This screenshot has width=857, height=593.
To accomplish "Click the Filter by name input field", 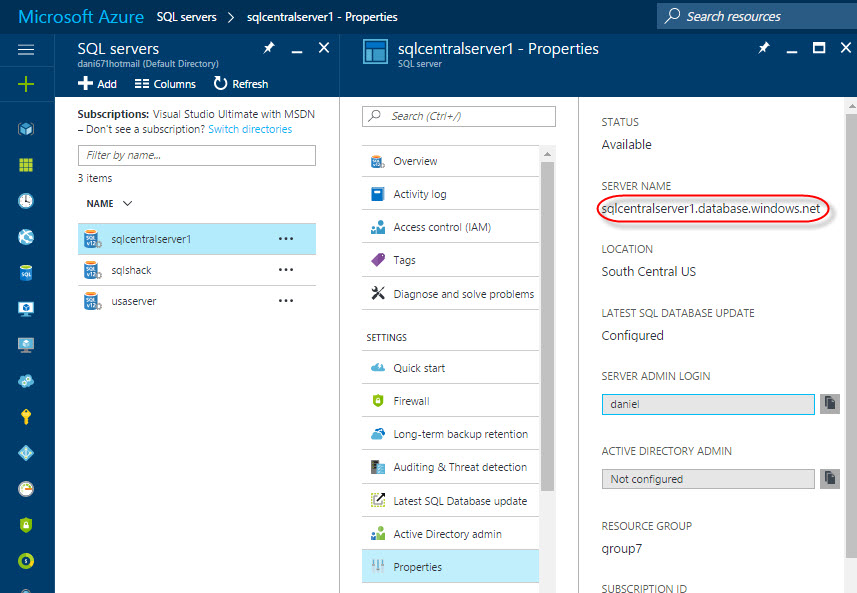I will 196,155.
